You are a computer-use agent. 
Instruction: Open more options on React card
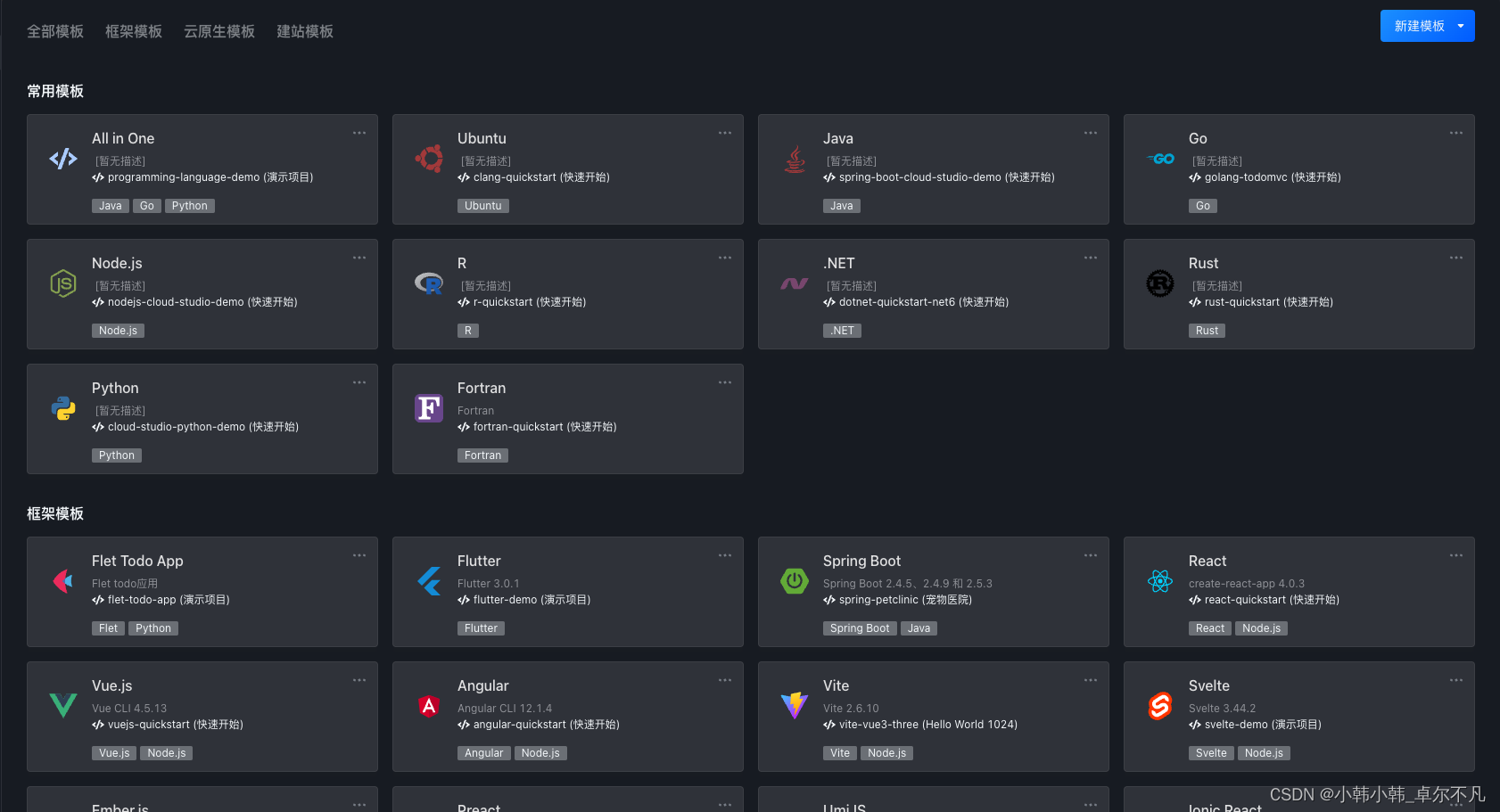click(x=1456, y=555)
